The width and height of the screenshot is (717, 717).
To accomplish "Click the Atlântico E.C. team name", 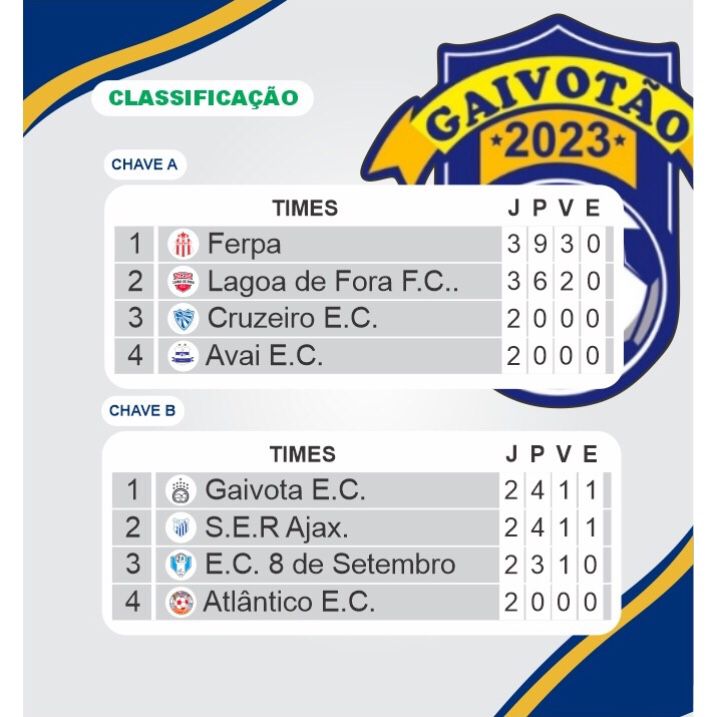I will point(288,602).
